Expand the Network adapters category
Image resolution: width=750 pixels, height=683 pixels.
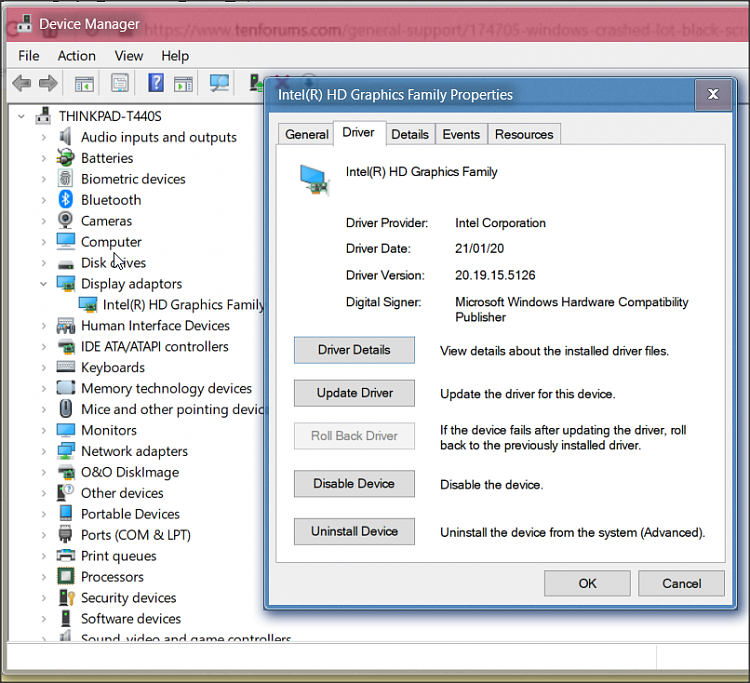click(44, 451)
